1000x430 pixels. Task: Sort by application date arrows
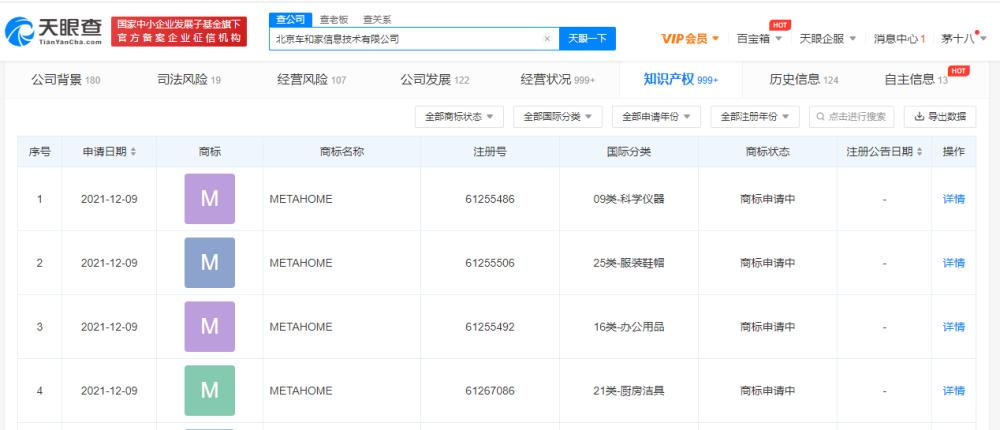(x=133, y=152)
